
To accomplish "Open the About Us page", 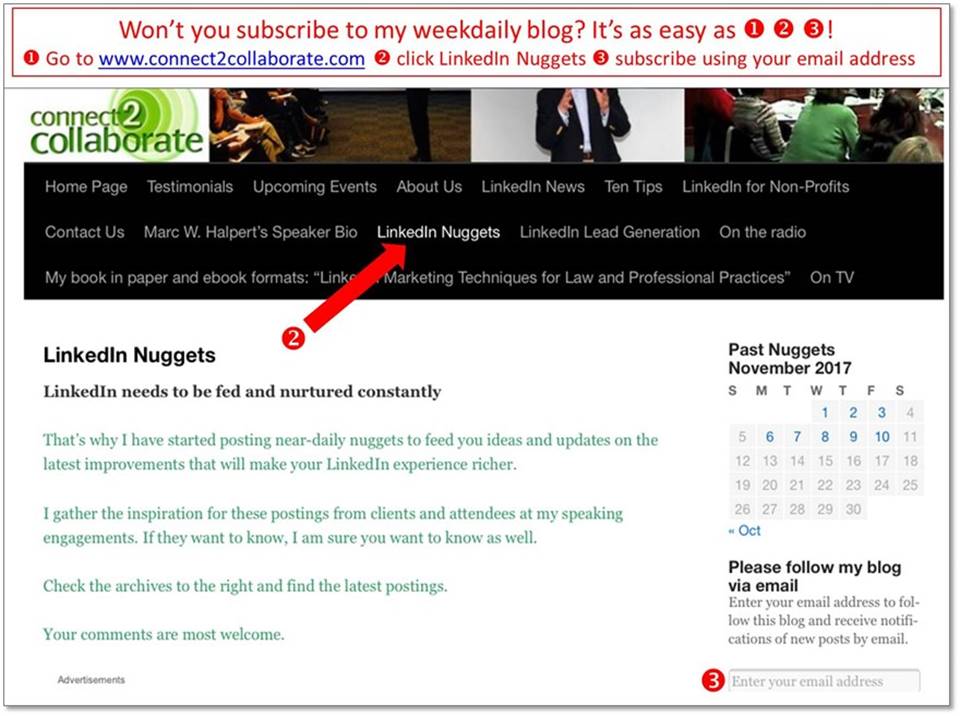I will 429,187.
